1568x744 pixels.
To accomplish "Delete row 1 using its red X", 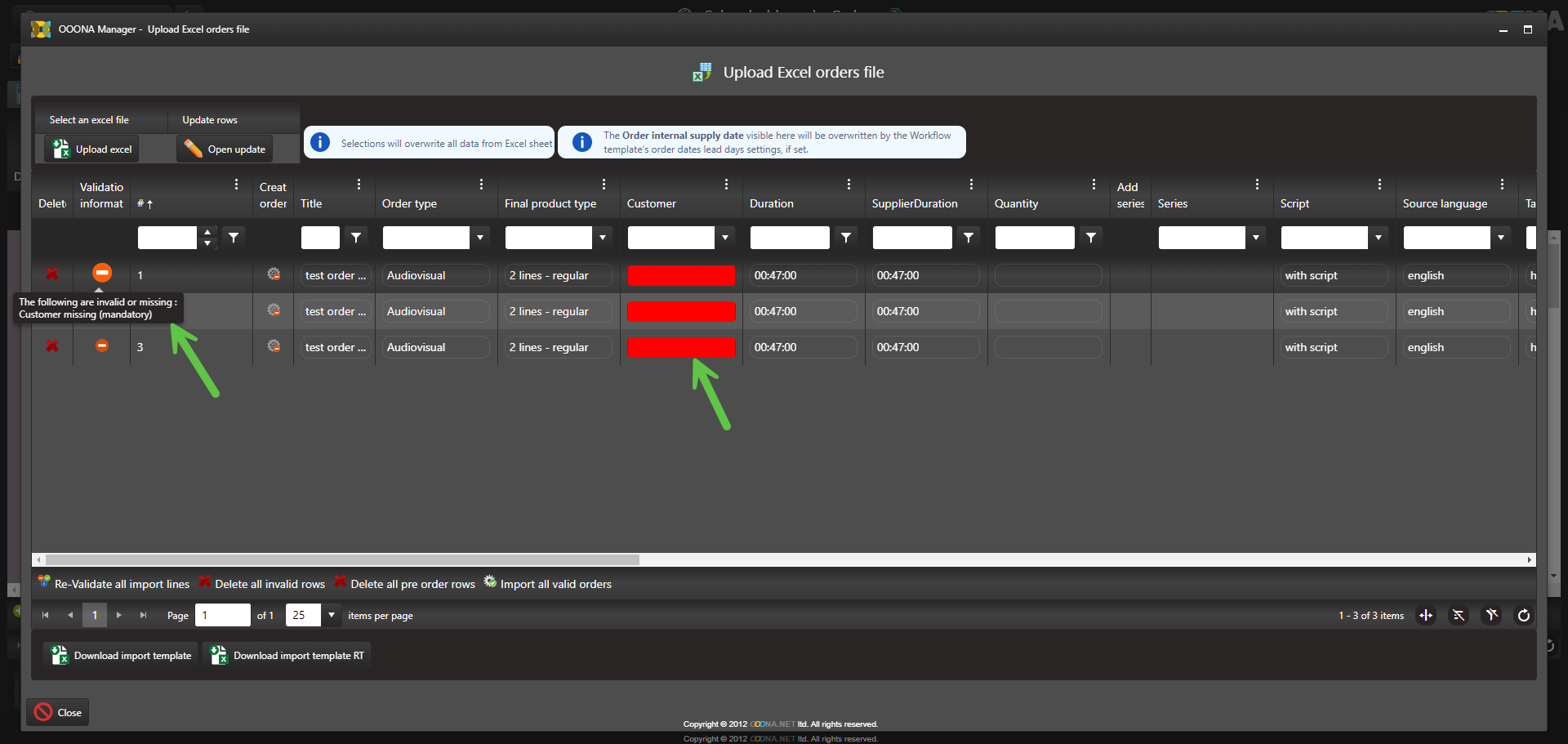I will coord(52,275).
